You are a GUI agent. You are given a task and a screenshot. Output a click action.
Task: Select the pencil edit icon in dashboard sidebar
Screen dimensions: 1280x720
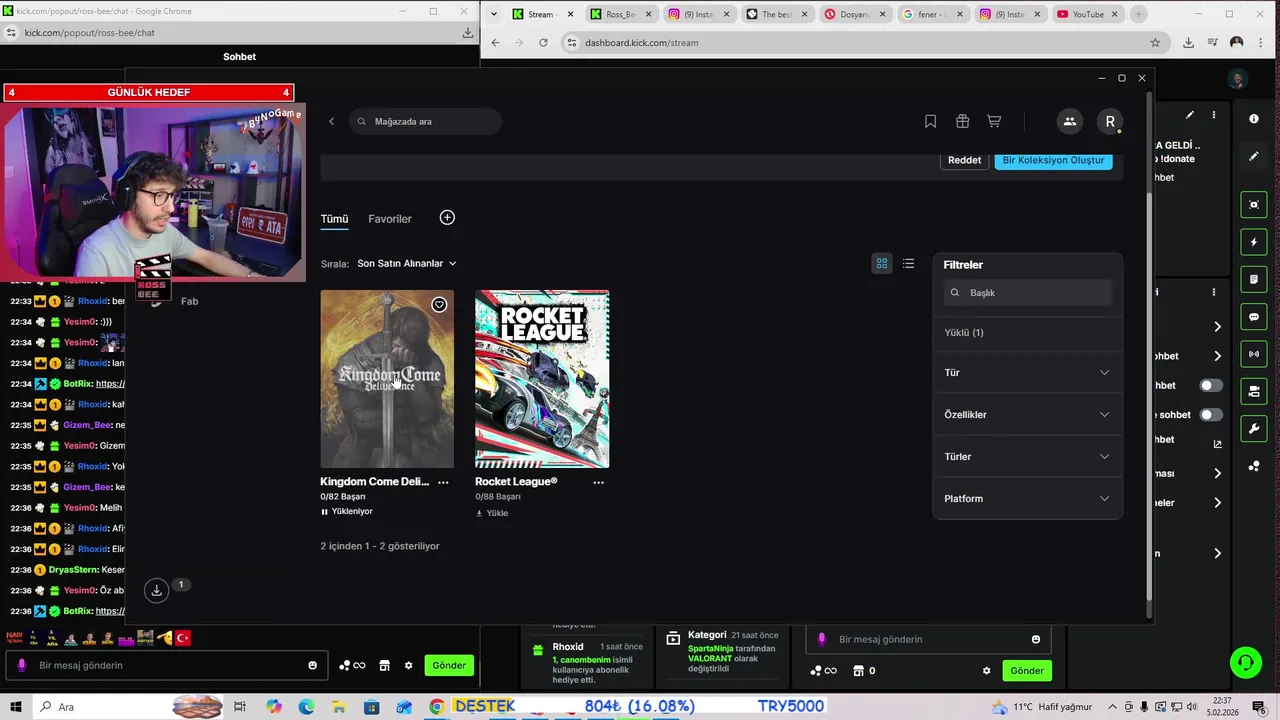click(x=1254, y=156)
